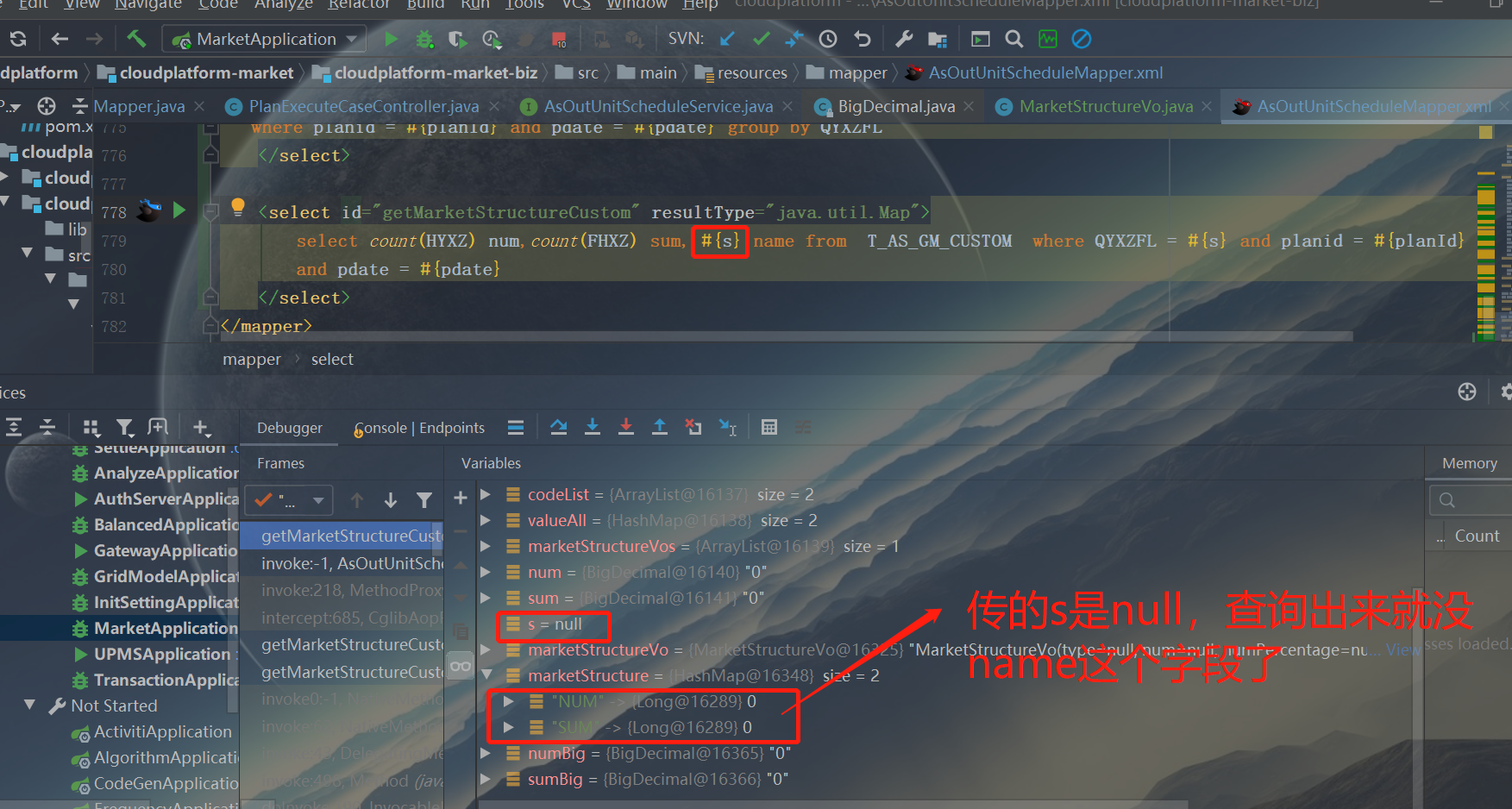This screenshot has width=1512, height=809.
Task: Step Out of the current frame
Action: coord(660,426)
